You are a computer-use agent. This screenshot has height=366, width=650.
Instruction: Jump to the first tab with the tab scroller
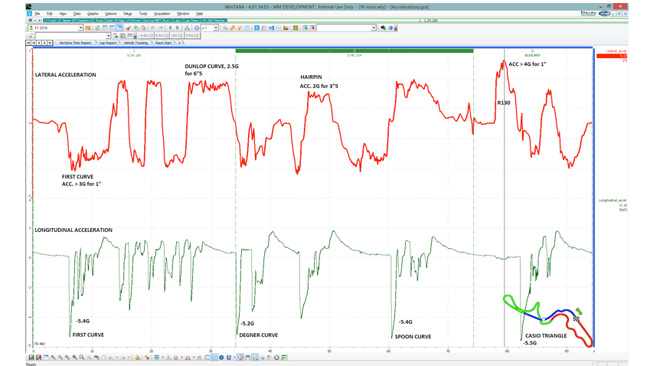pos(29,43)
